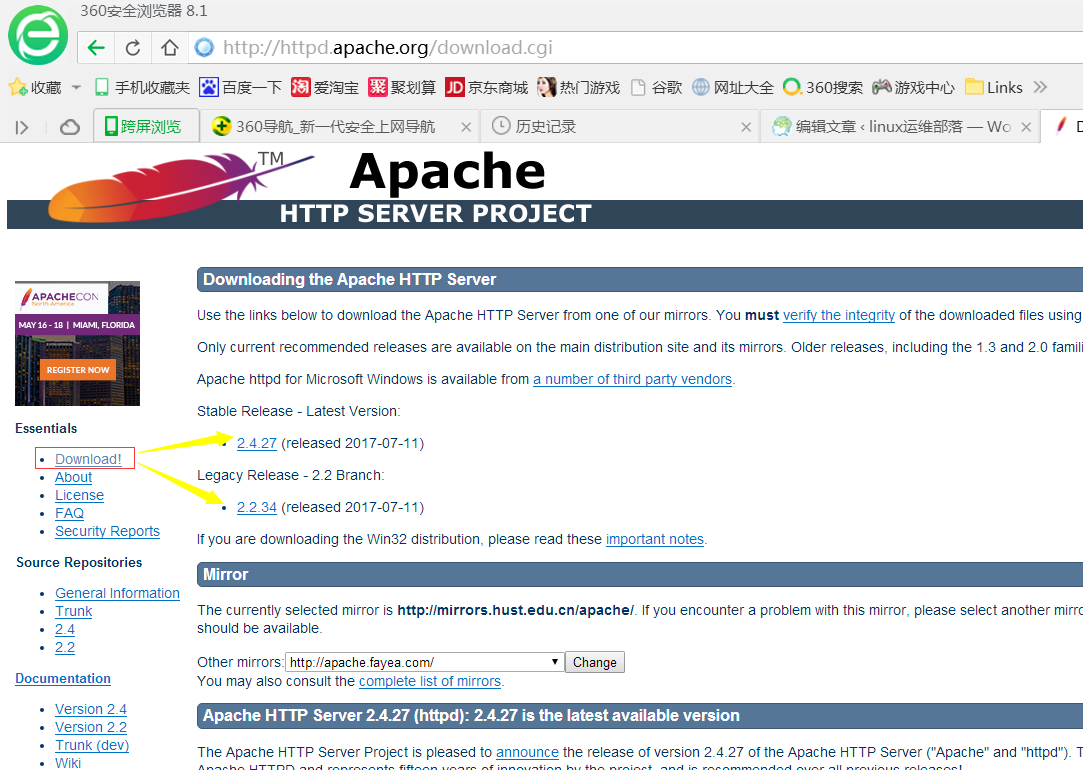Open General Information link
Screen dimensions: 1083x770
pos(117,593)
